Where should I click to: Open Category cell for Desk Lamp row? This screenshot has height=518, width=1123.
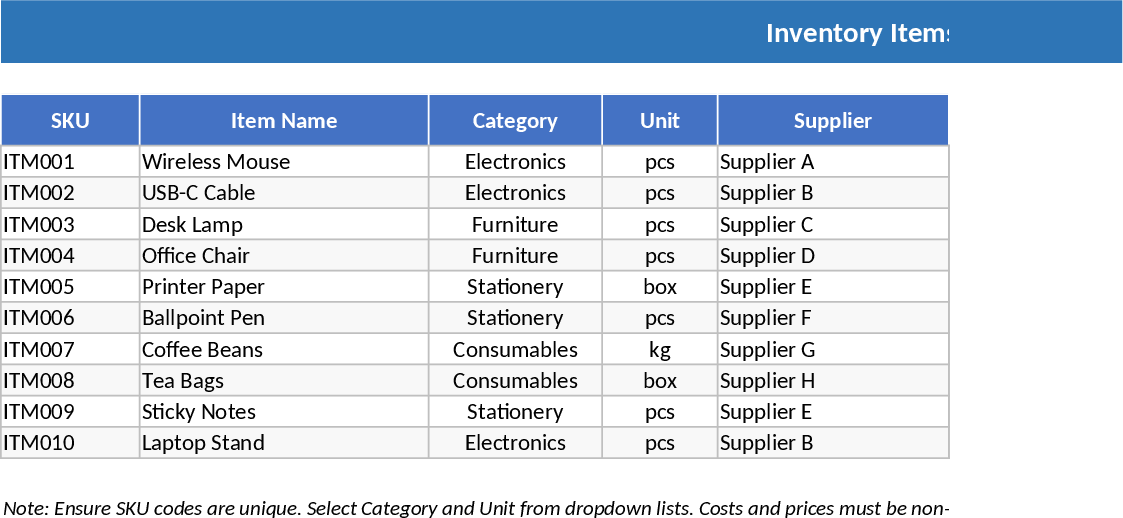pos(515,225)
